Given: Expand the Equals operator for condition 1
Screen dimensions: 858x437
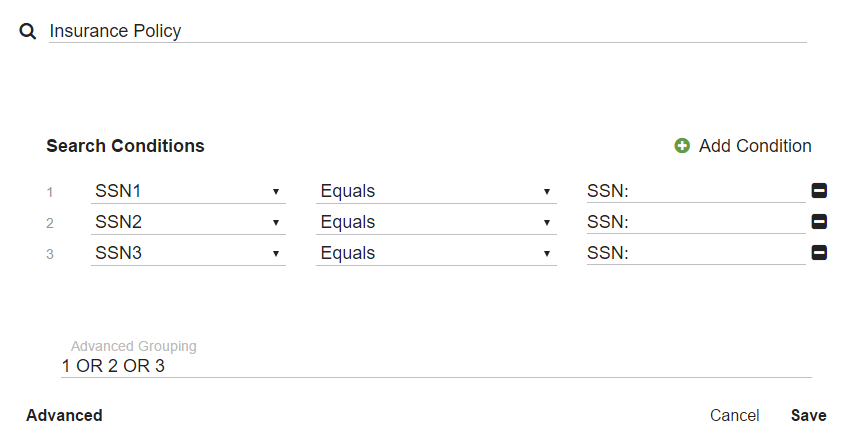Looking at the screenshot, I should [x=436, y=191].
